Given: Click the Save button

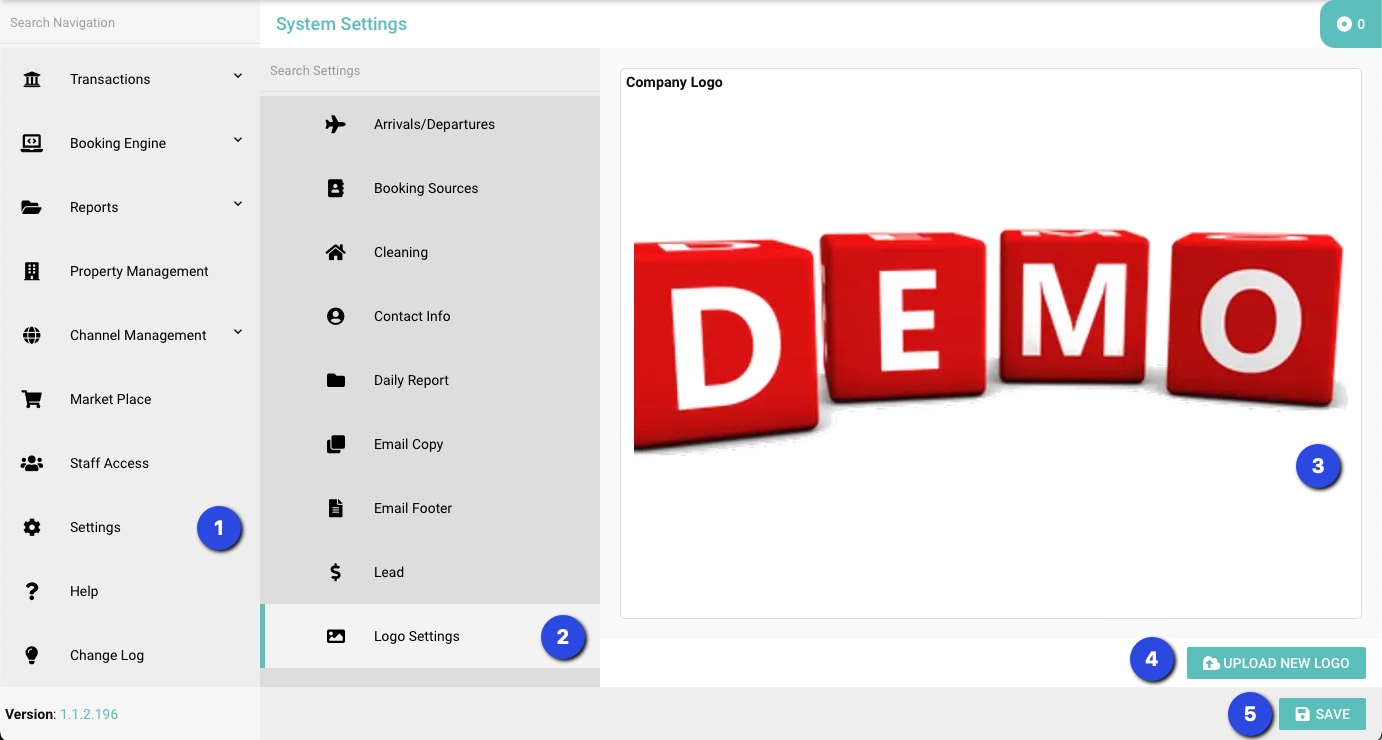Looking at the screenshot, I should tap(1322, 714).
